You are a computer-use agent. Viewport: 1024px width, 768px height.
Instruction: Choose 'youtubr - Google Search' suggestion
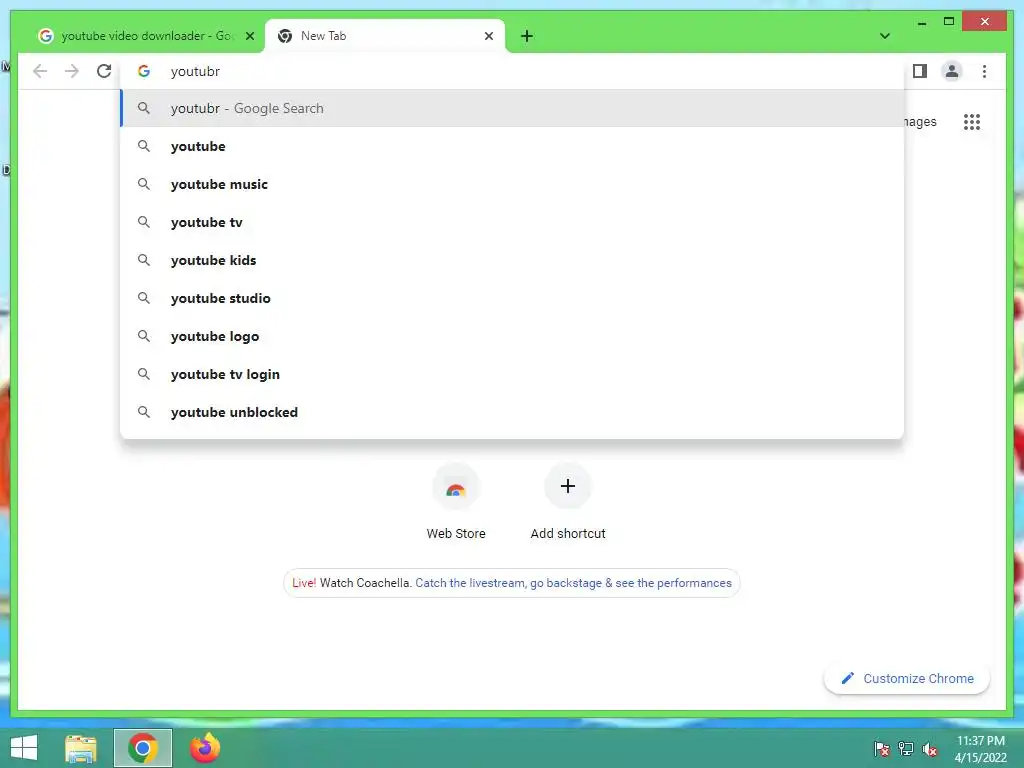coord(512,108)
